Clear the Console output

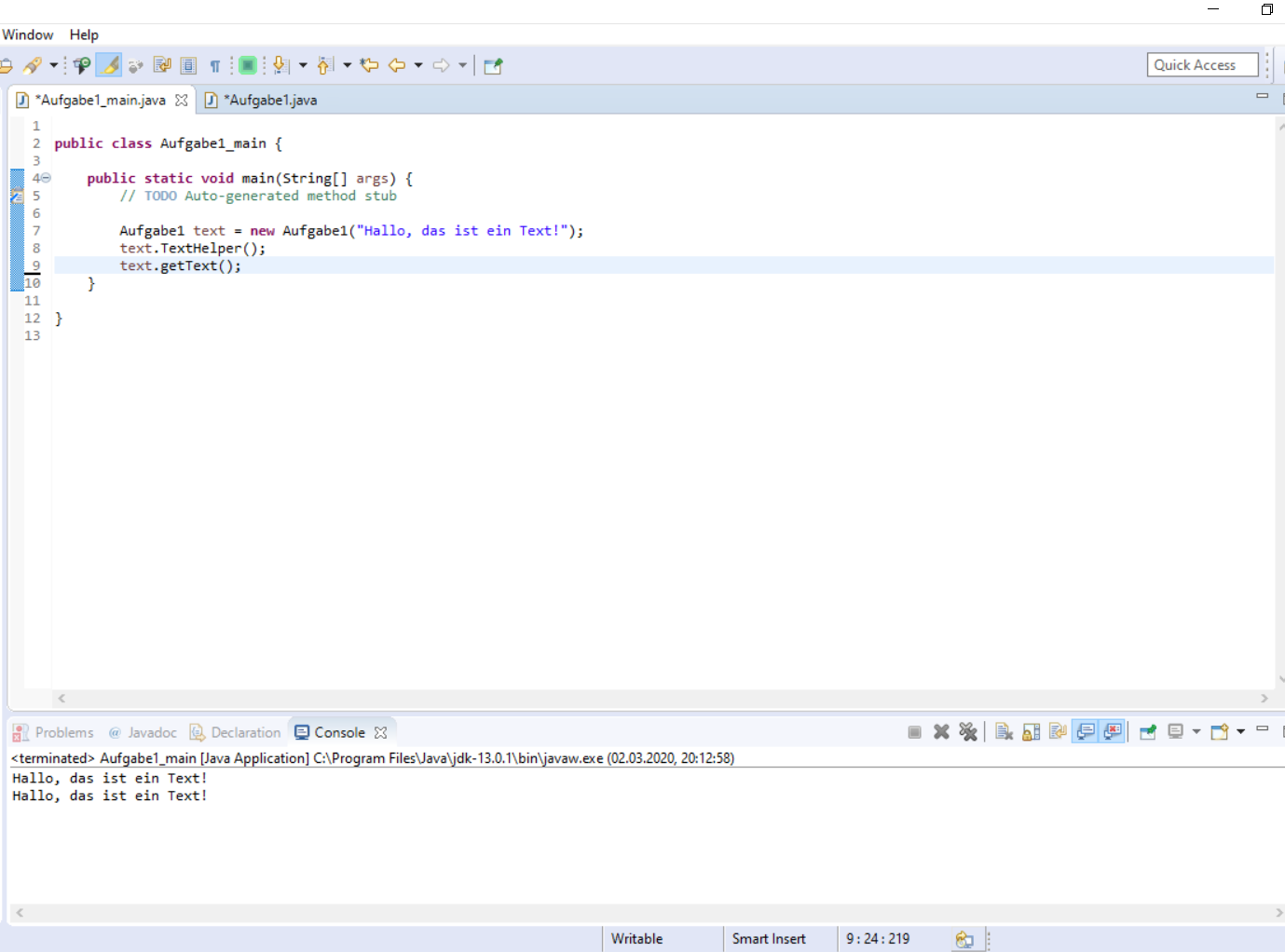1004,731
